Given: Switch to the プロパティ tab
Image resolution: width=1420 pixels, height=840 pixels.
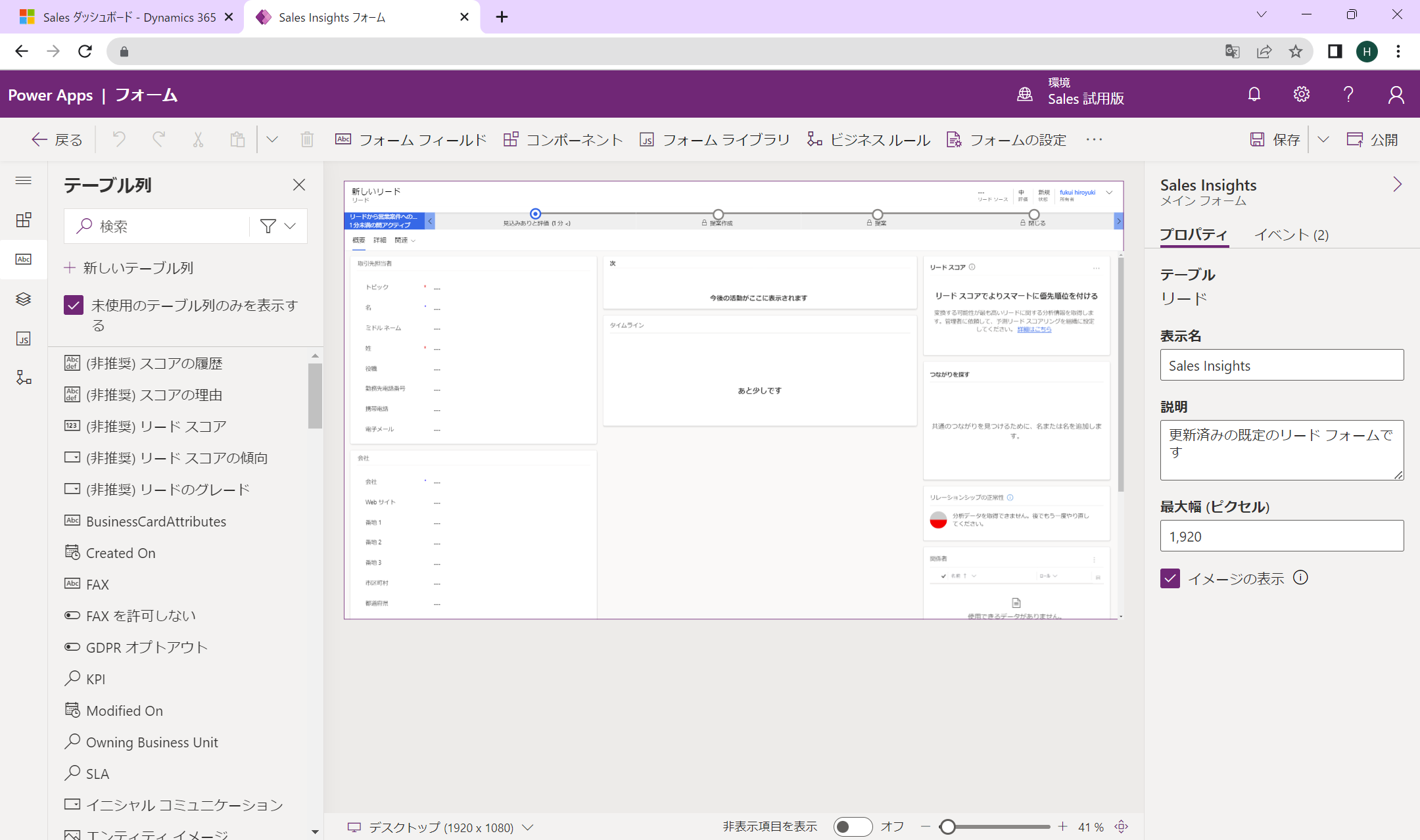Looking at the screenshot, I should (x=1194, y=235).
